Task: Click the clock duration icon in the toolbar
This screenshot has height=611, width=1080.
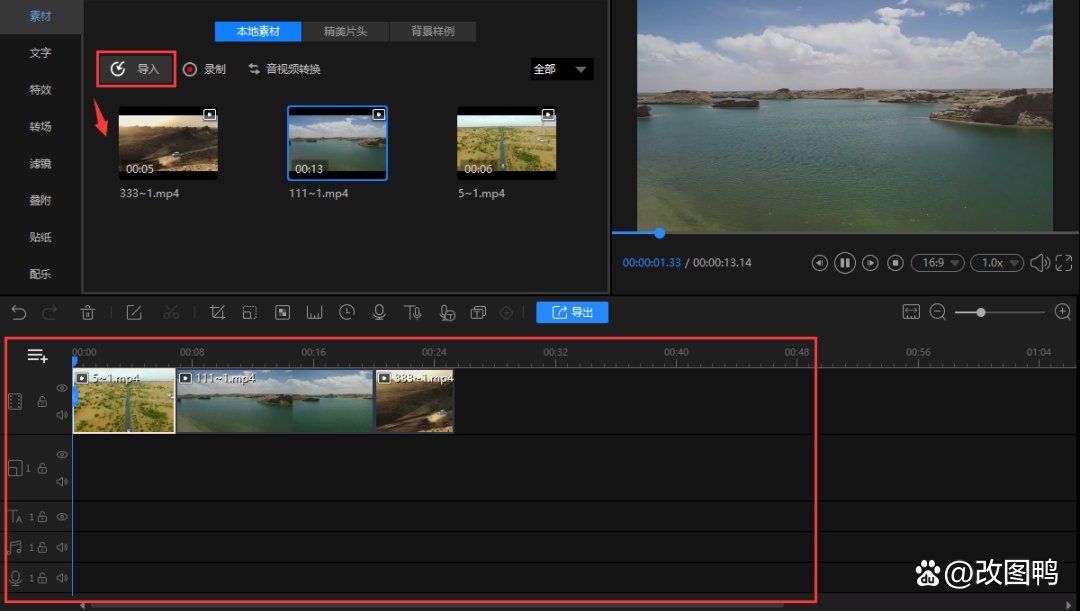Action: [347, 313]
